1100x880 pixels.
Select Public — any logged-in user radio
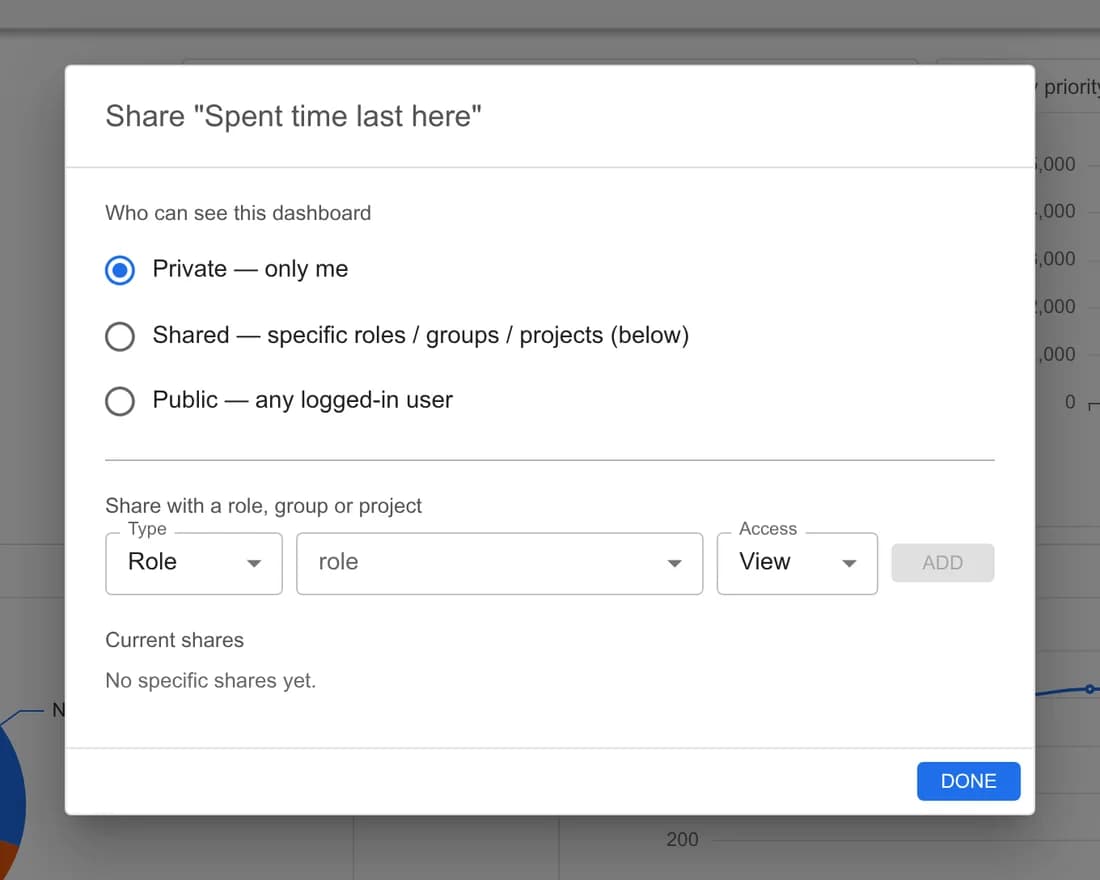(x=120, y=401)
